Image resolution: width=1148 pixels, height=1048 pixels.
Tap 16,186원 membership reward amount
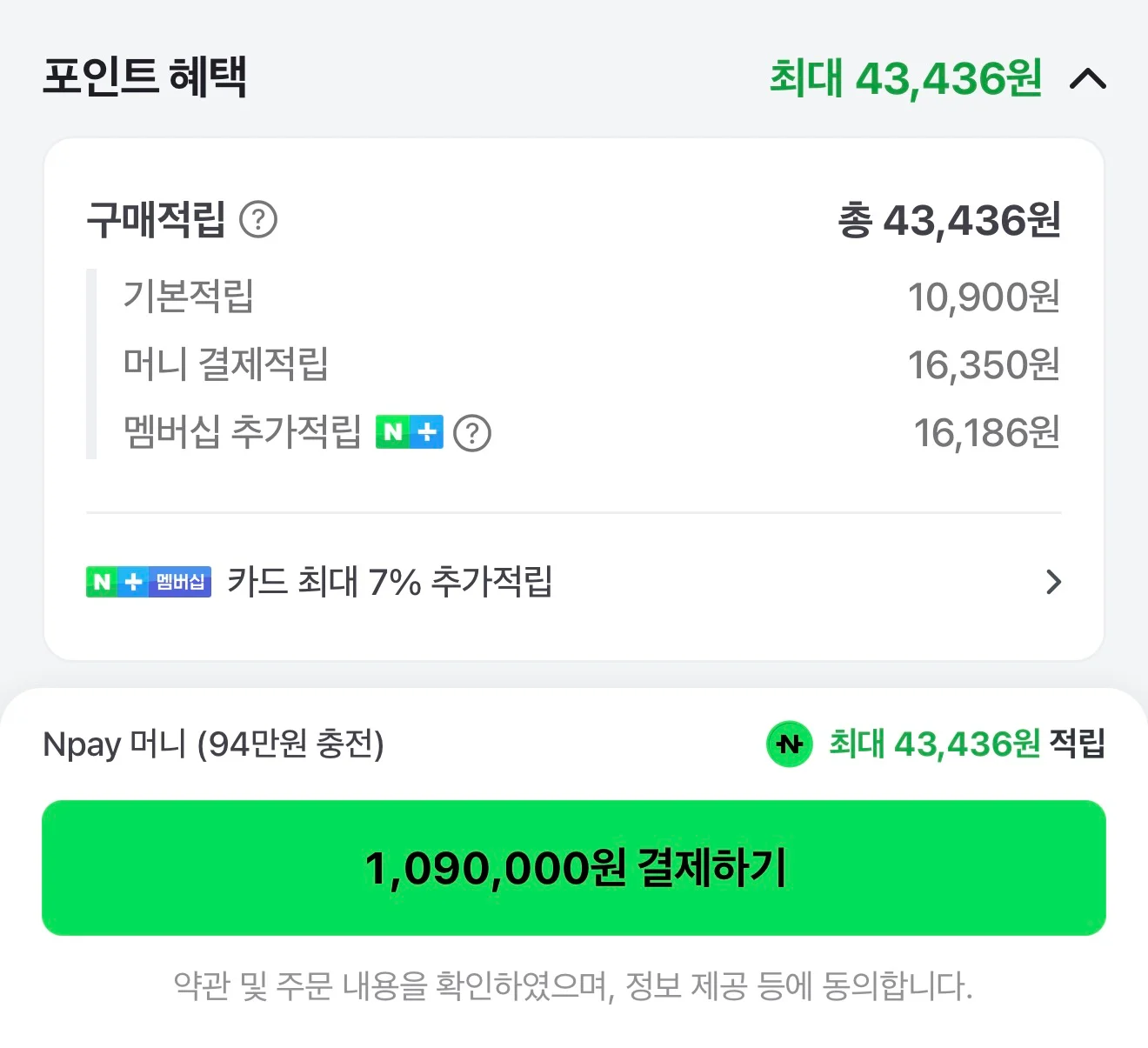pos(986,432)
